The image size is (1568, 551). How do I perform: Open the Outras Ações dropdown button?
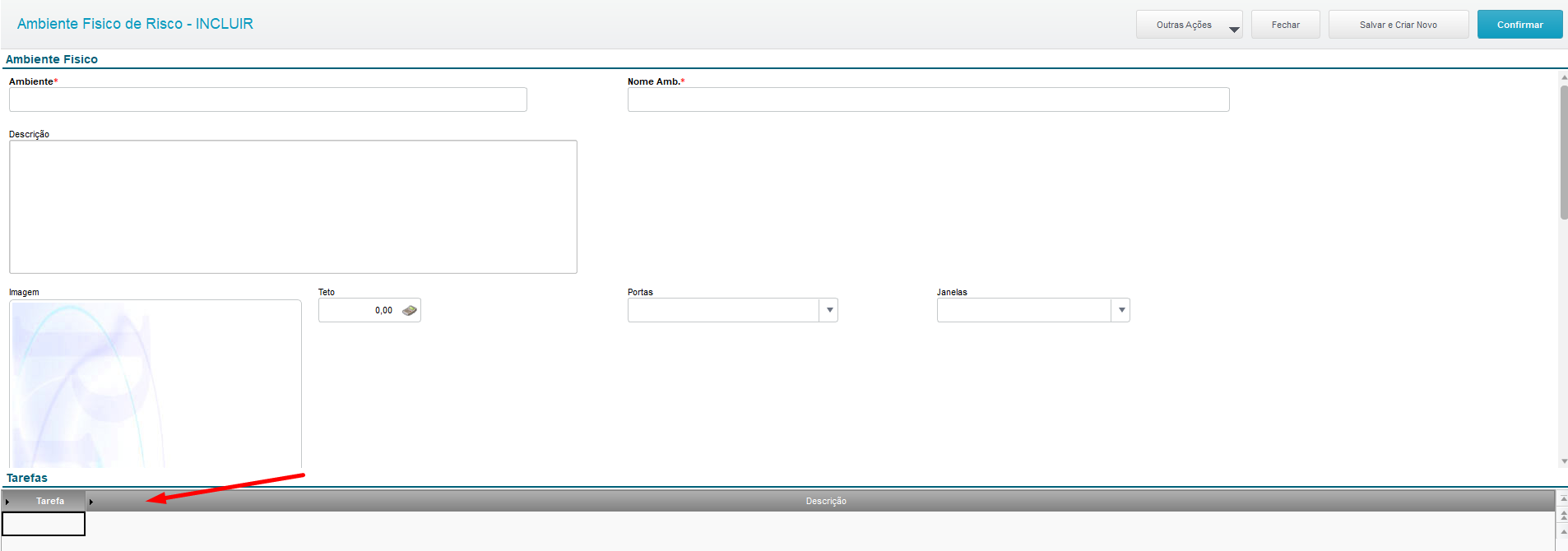click(1189, 25)
